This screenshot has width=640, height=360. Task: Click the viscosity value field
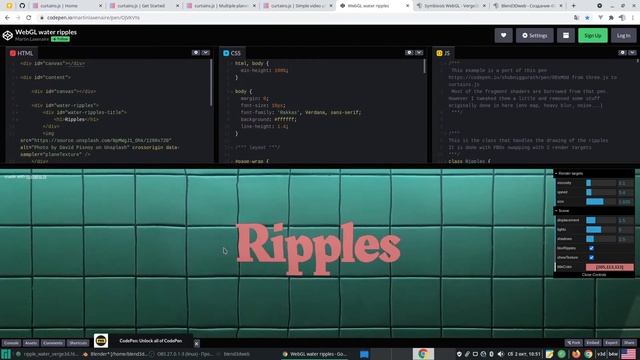pos(625,183)
